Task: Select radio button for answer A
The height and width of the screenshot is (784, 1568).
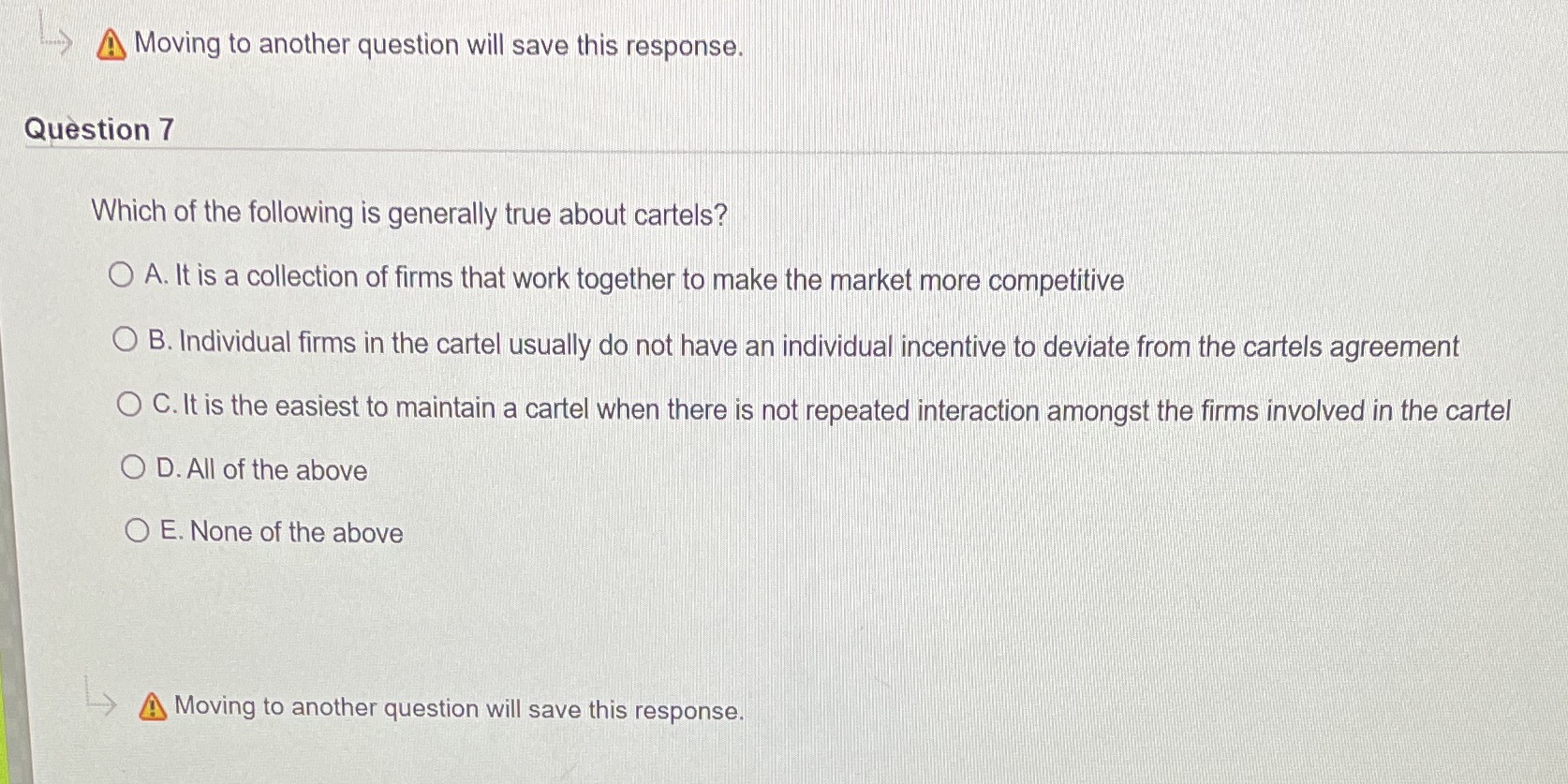Action: [x=120, y=275]
